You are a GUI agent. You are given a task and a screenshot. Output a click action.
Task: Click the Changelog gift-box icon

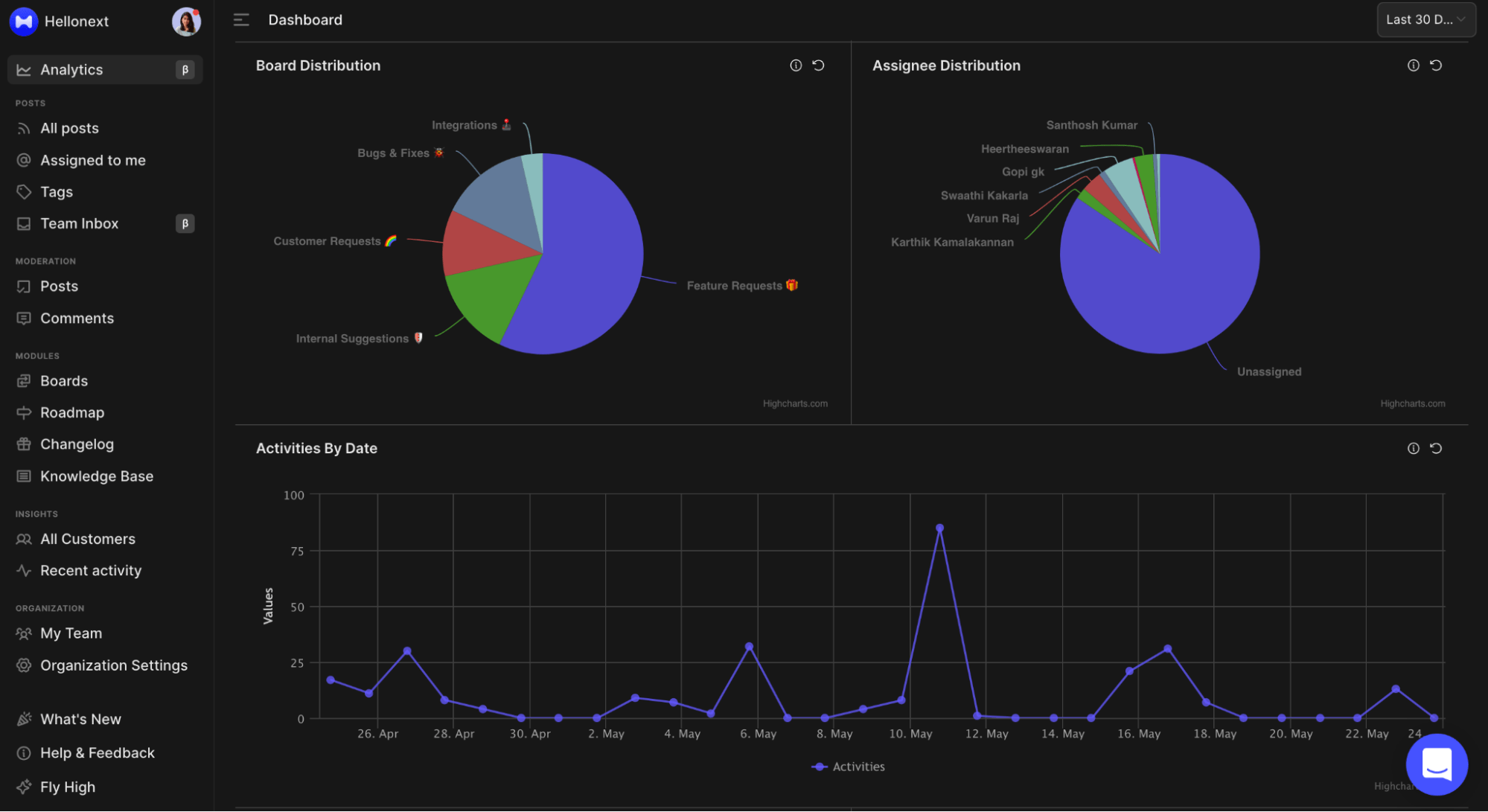click(24, 444)
